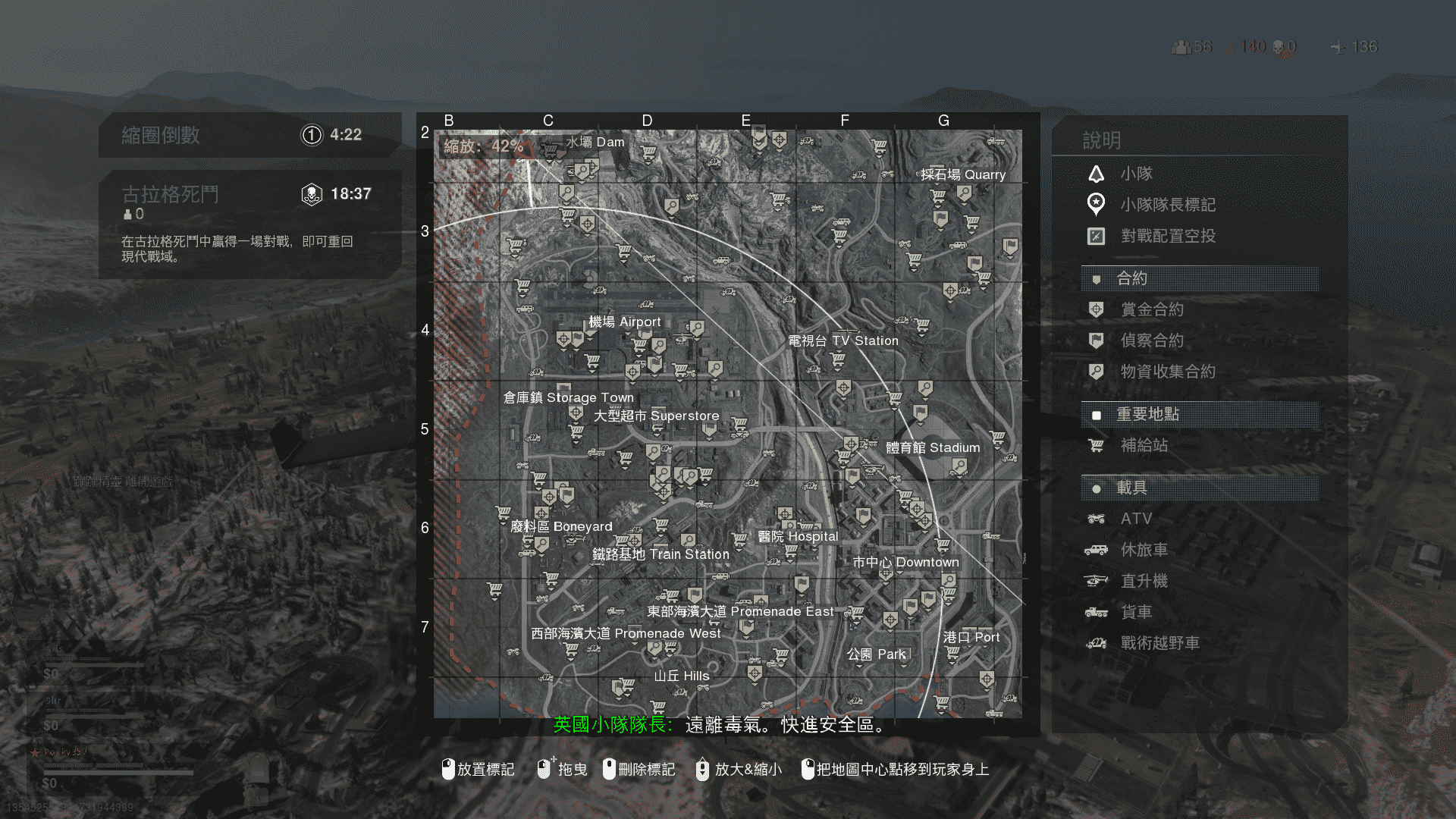
Task: Click the 鐵路基地 Train Station map label
Action: tap(661, 554)
